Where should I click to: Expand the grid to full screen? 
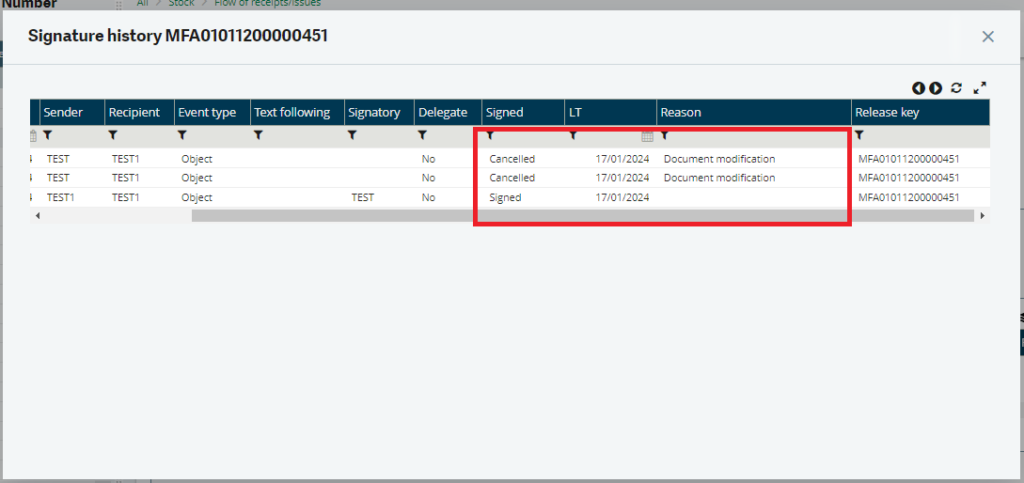(980, 88)
